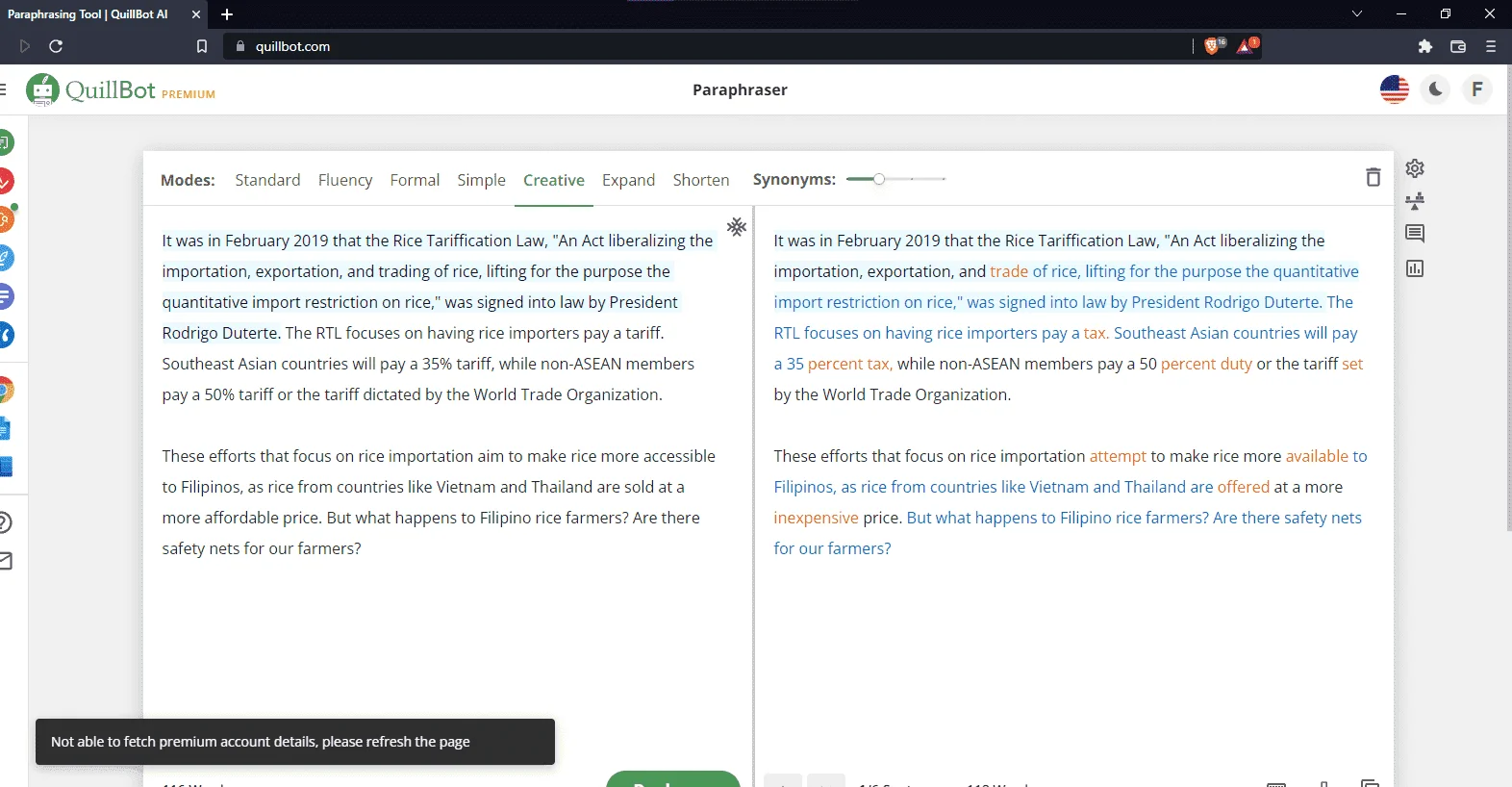Click the page's vertical scrollbar
Viewport: 1512px width, 787px height.
[x=1508, y=298]
